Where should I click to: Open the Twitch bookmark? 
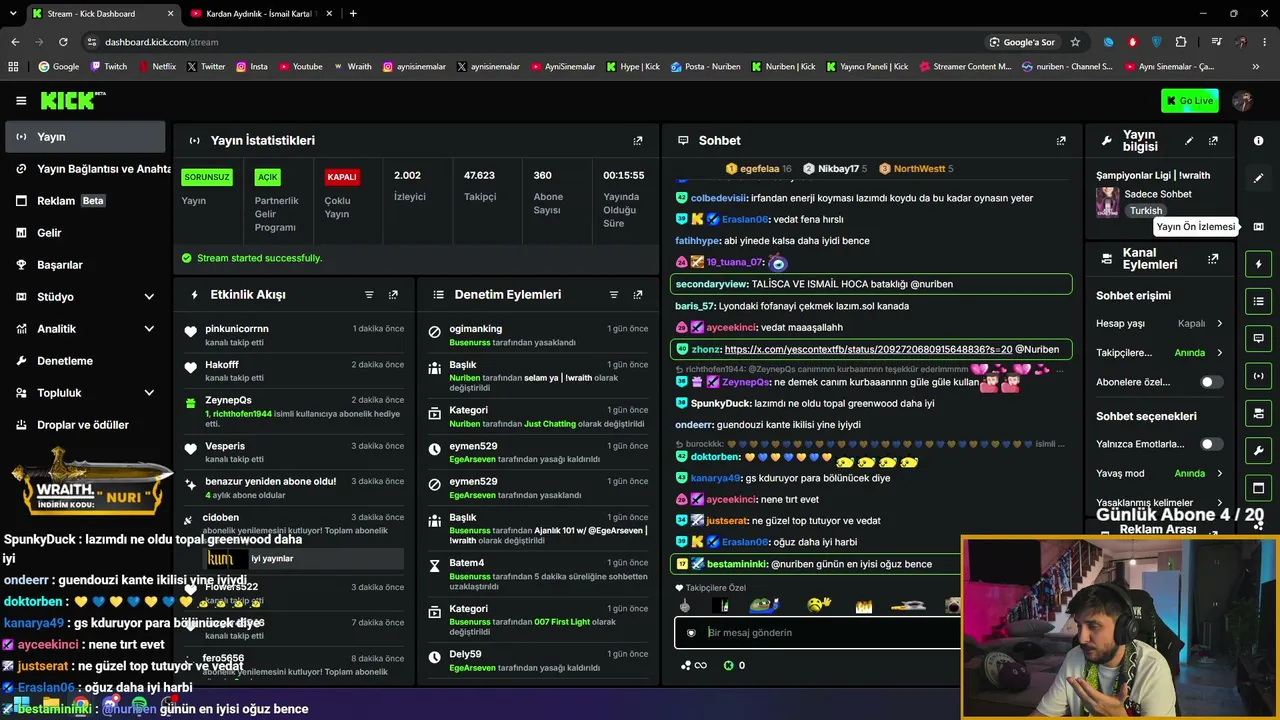(109, 67)
